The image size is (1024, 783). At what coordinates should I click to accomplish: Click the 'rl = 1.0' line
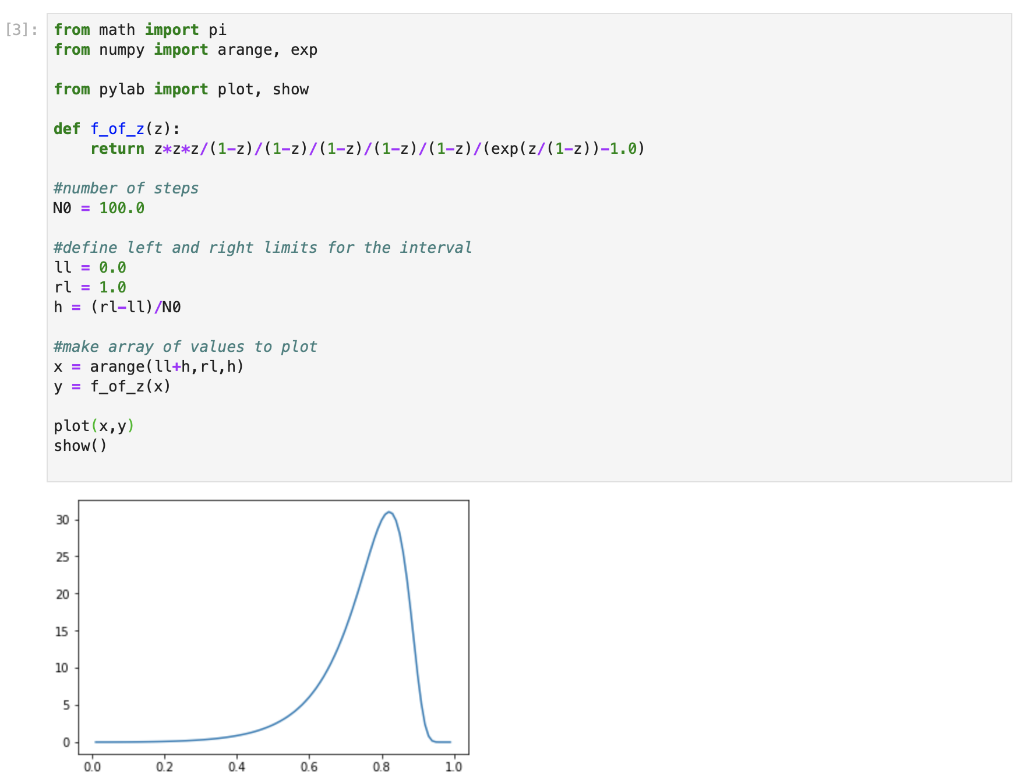coord(90,287)
